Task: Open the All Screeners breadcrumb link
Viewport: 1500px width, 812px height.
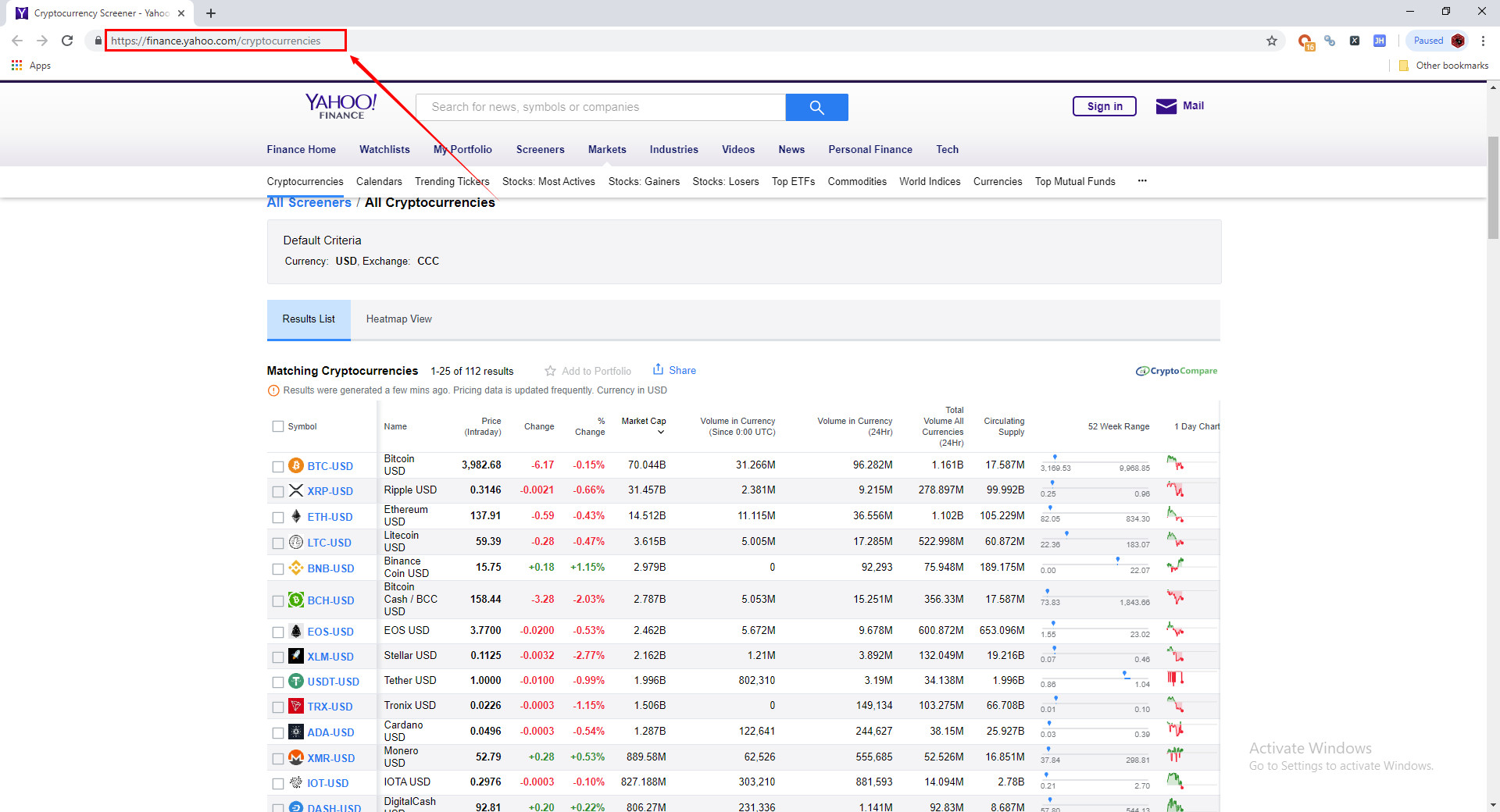Action: [309, 202]
